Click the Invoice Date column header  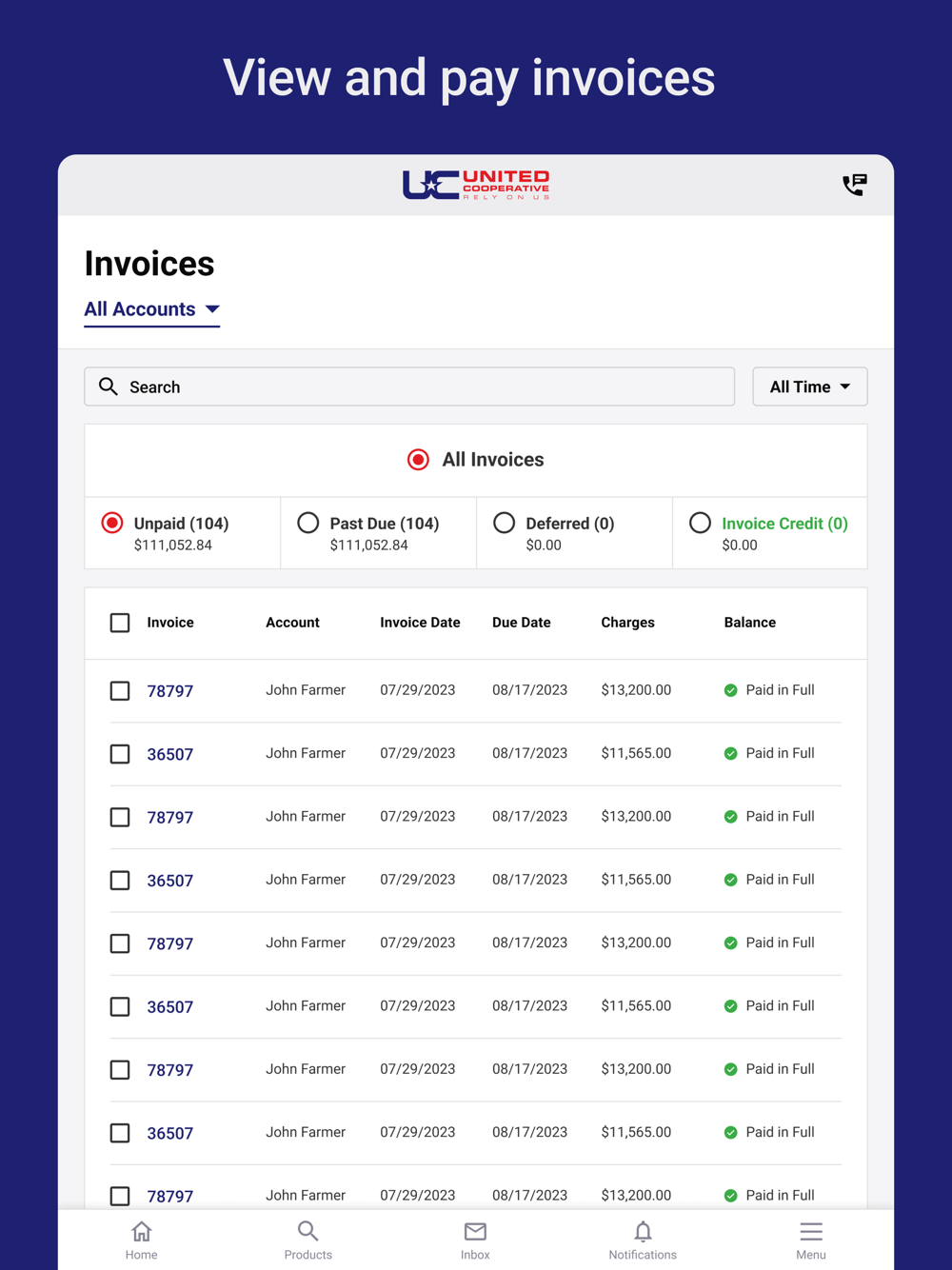[x=420, y=623]
